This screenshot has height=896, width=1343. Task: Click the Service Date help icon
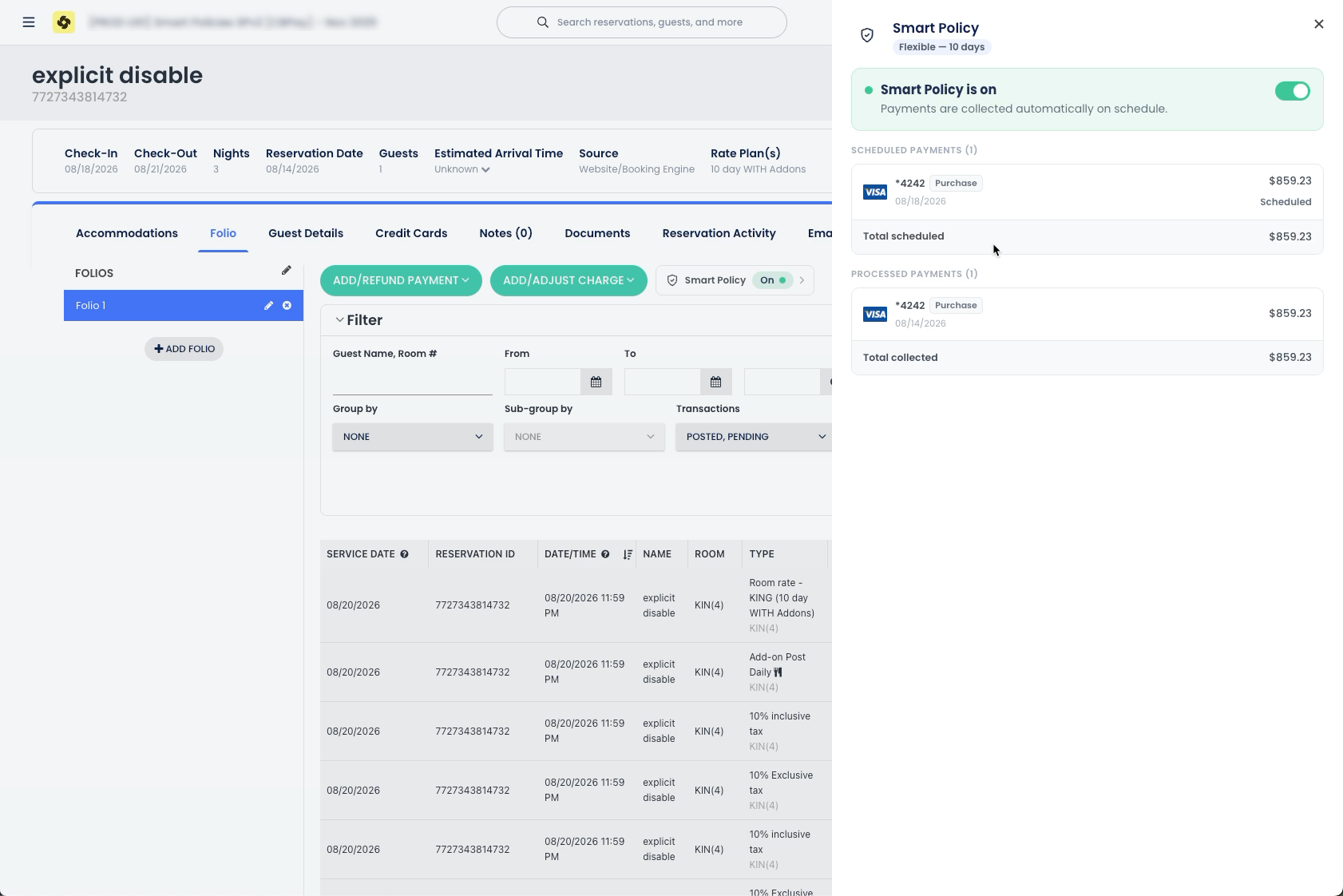point(405,554)
